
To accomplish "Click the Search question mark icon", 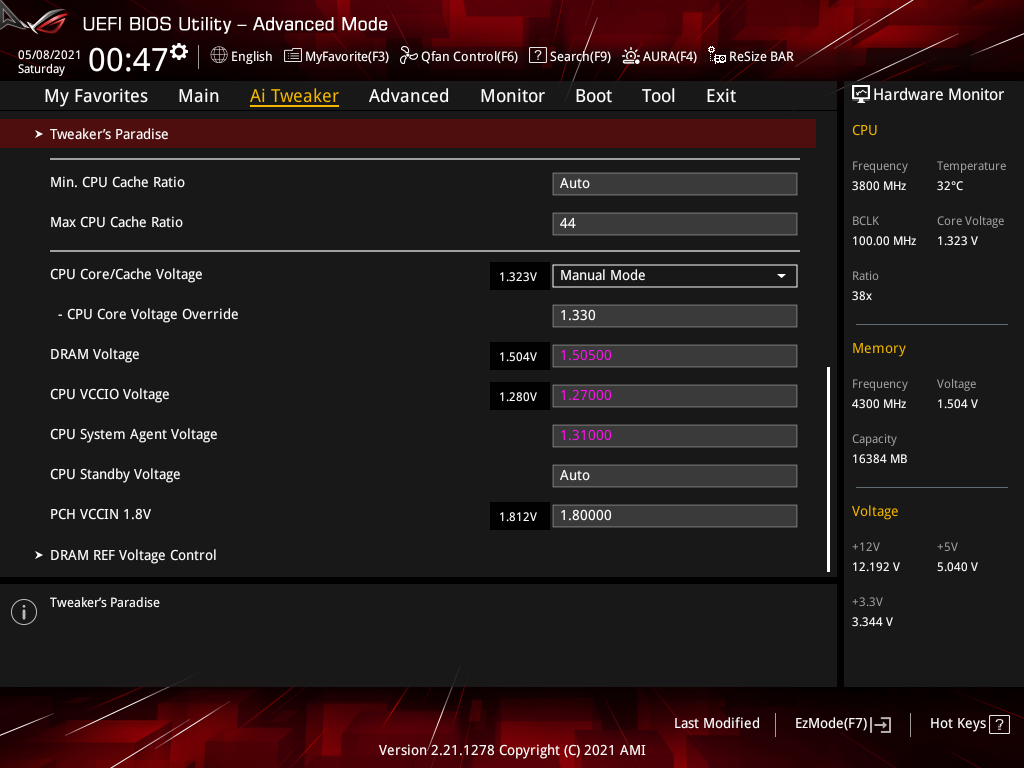I will (537, 56).
